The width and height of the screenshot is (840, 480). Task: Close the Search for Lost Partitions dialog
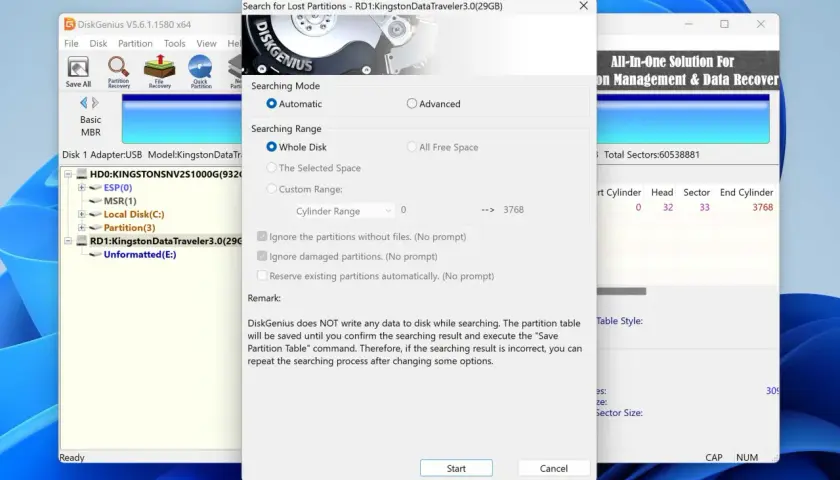(584, 6)
